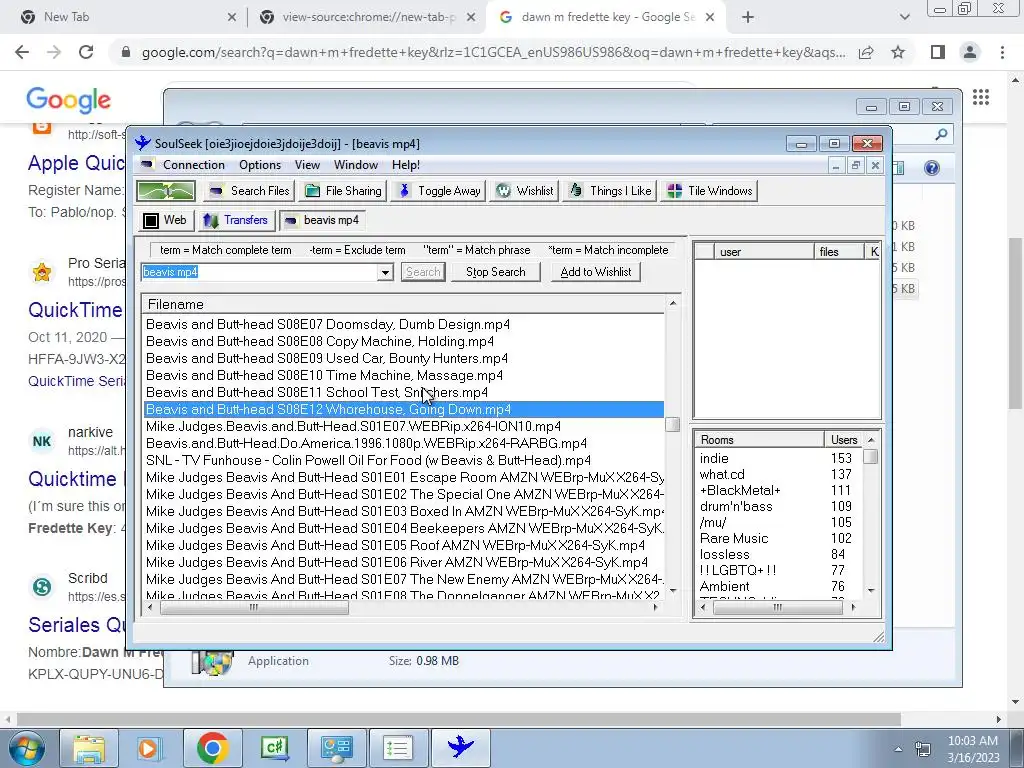Screen dimensions: 1024x768
Task: Select S08E10 Time Machine, Massage.mp4 row
Action: (404, 376)
